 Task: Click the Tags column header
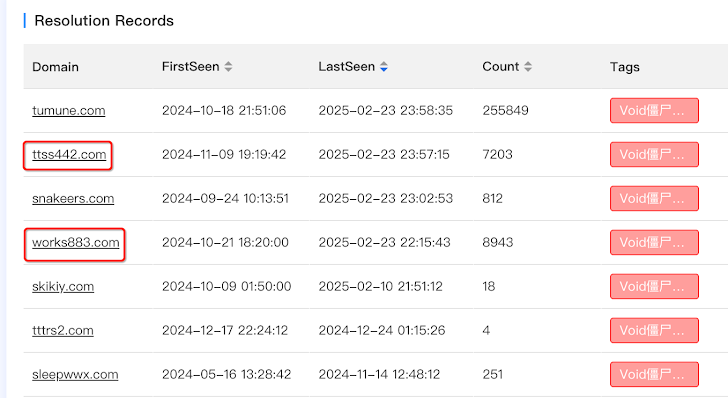[x=624, y=67]
